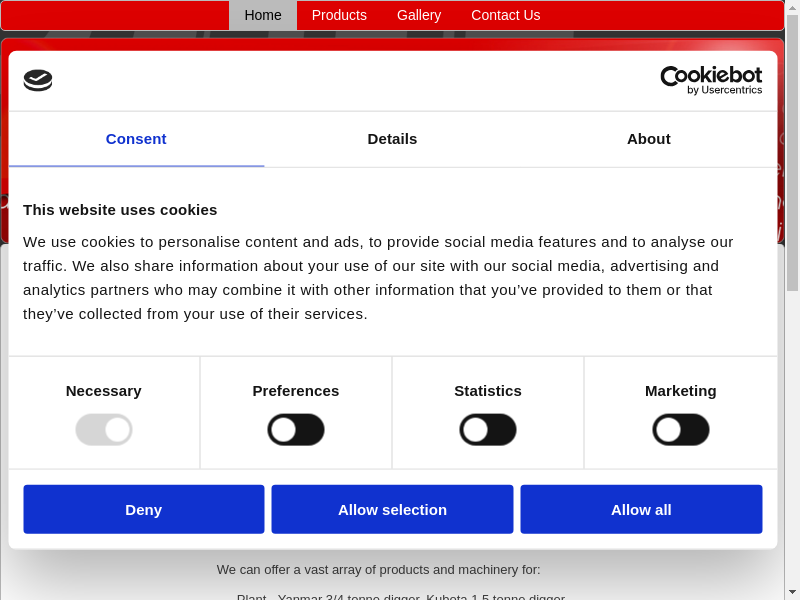The width and height of the screenshot is (800, 600).
Task: Click the site logo icon in the dialog
Action: coord(38,80)
